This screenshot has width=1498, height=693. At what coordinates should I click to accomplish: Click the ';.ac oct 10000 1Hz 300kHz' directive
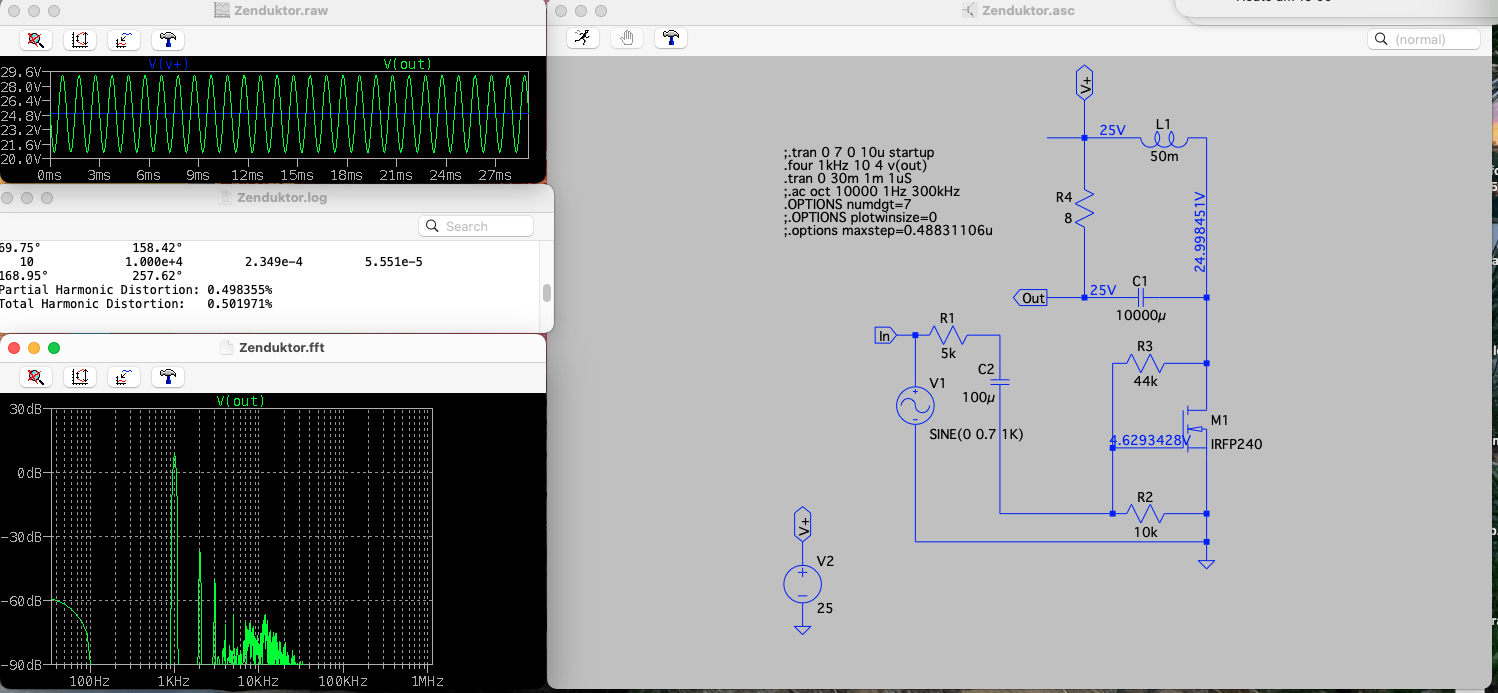click(872, 192)
